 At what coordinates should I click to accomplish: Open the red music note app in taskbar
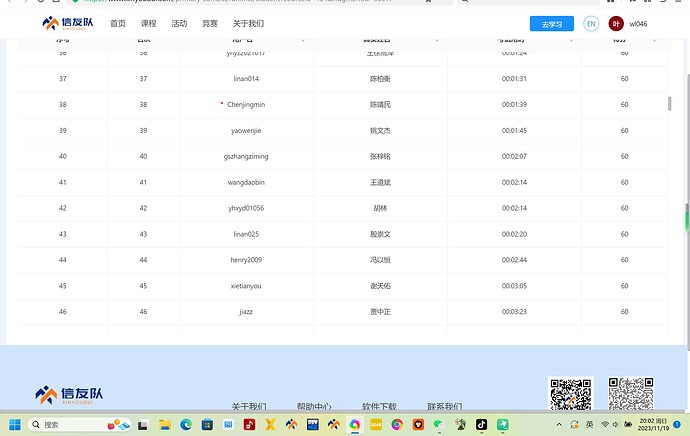point(249,425)
